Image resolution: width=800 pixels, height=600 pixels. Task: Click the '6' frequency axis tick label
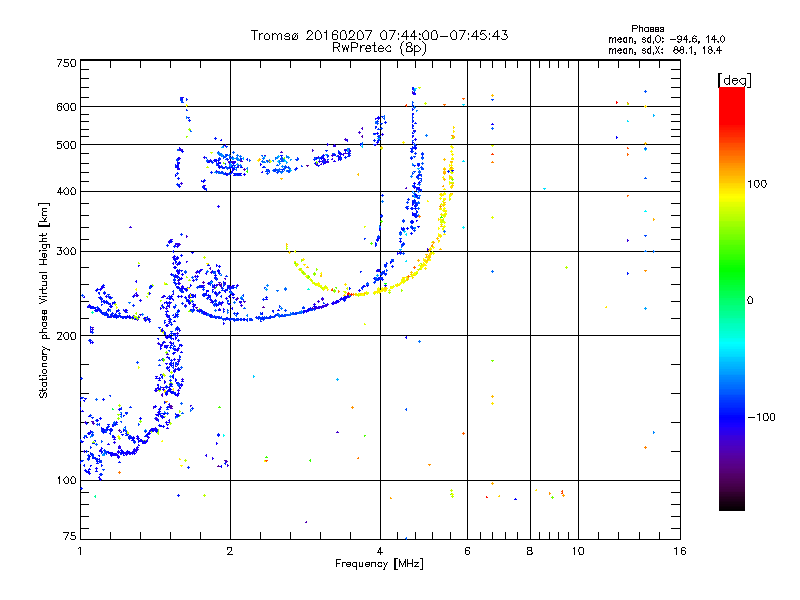(467, 551)
